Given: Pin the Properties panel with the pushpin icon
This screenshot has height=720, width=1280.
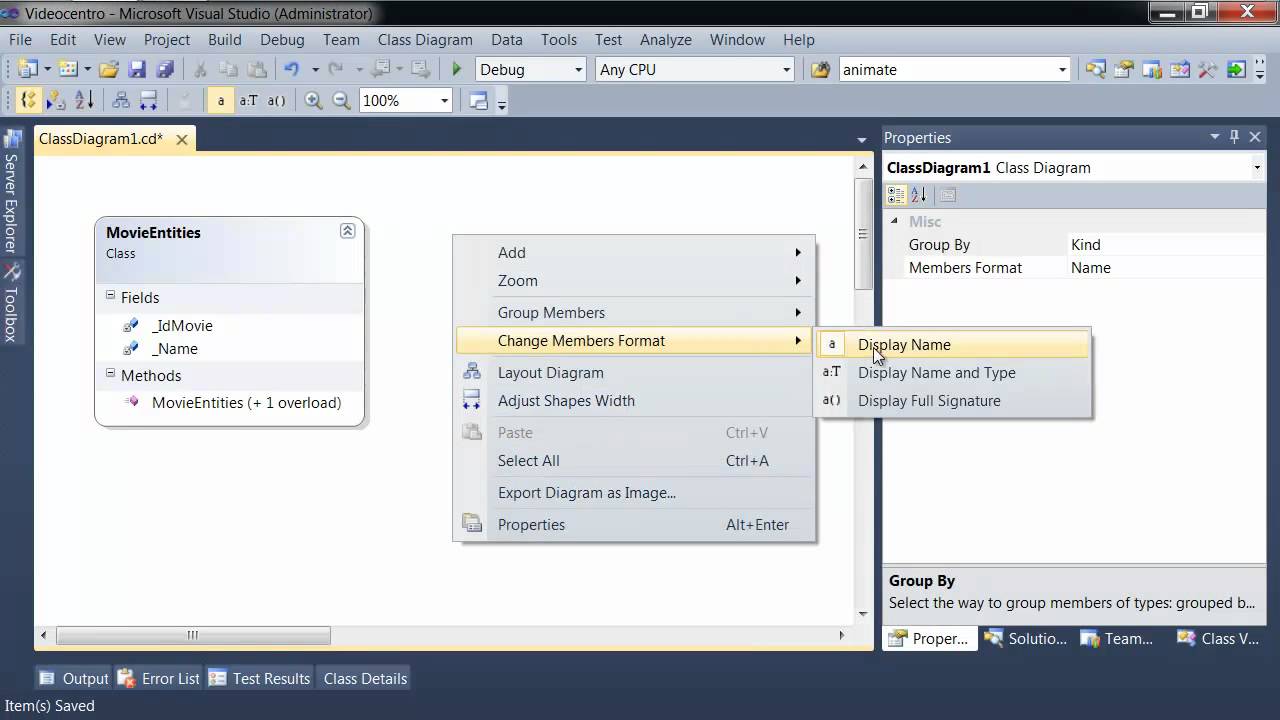Looking at the screenshot, I should click(1235, 137).
